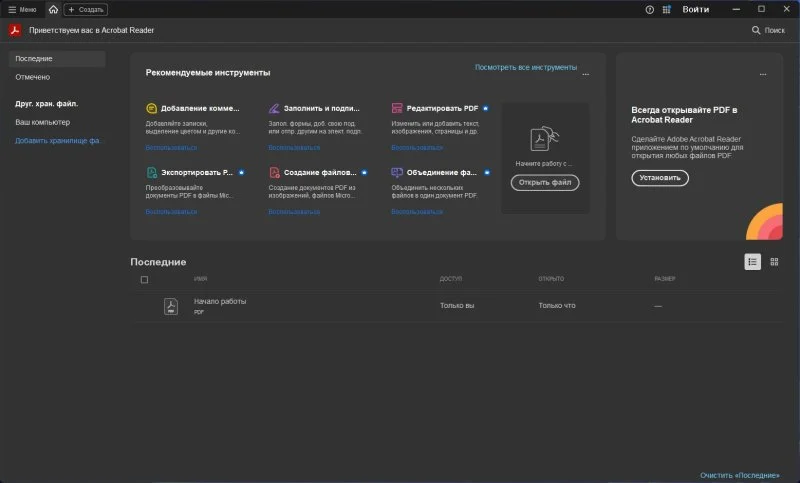The width and height of the screenshot is (800, 483).
Task: Click the Редактировать PDF tool icon
Action: [x=397, y=108]
